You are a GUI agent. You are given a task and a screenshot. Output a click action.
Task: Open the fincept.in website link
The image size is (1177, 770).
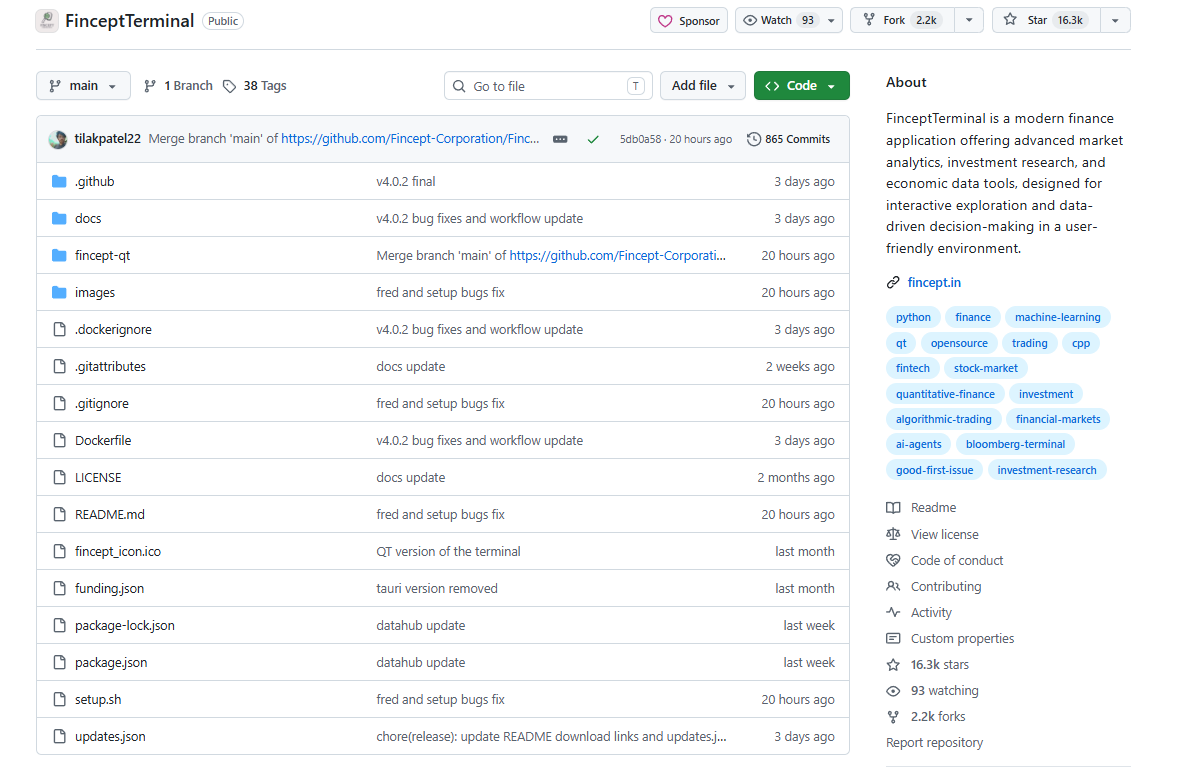click(934, 282)
